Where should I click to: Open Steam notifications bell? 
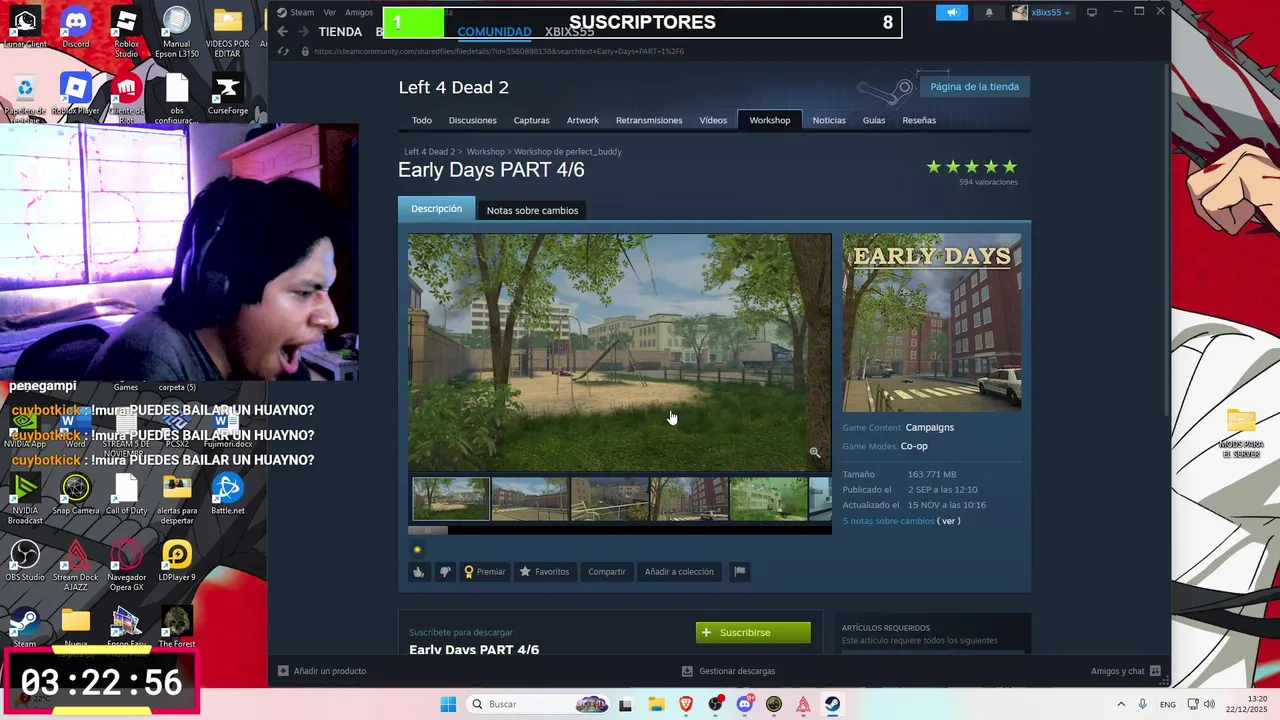989,12
